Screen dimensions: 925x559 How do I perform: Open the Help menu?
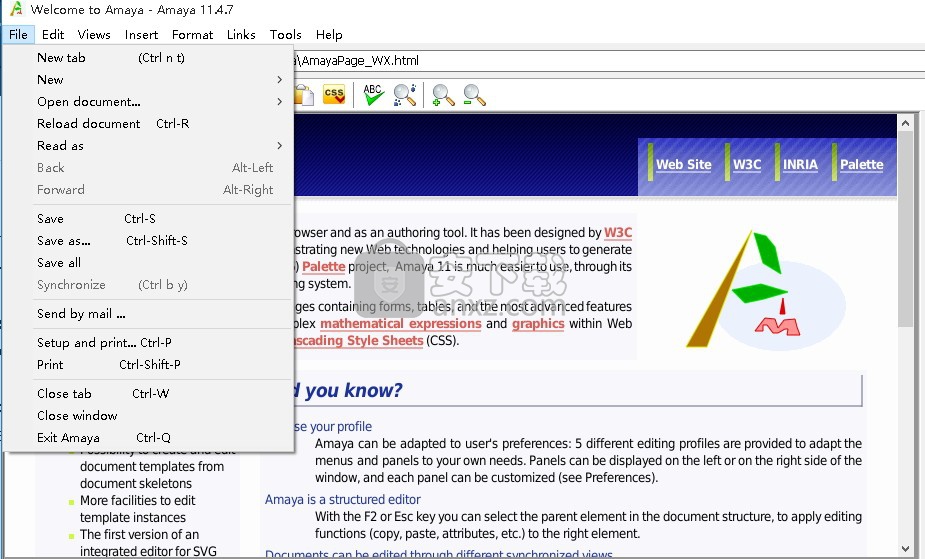pos(329,35)
